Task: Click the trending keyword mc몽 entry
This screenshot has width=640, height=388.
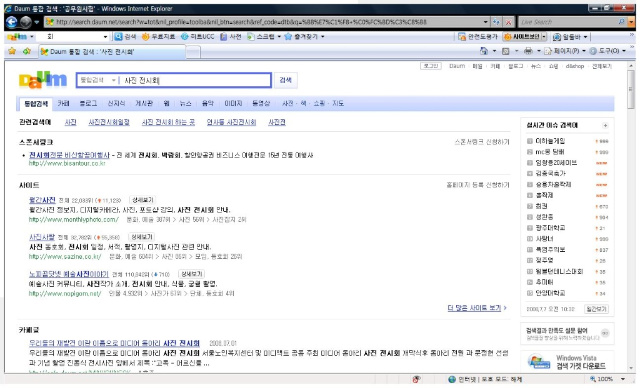Action: (x=550, y=152)
